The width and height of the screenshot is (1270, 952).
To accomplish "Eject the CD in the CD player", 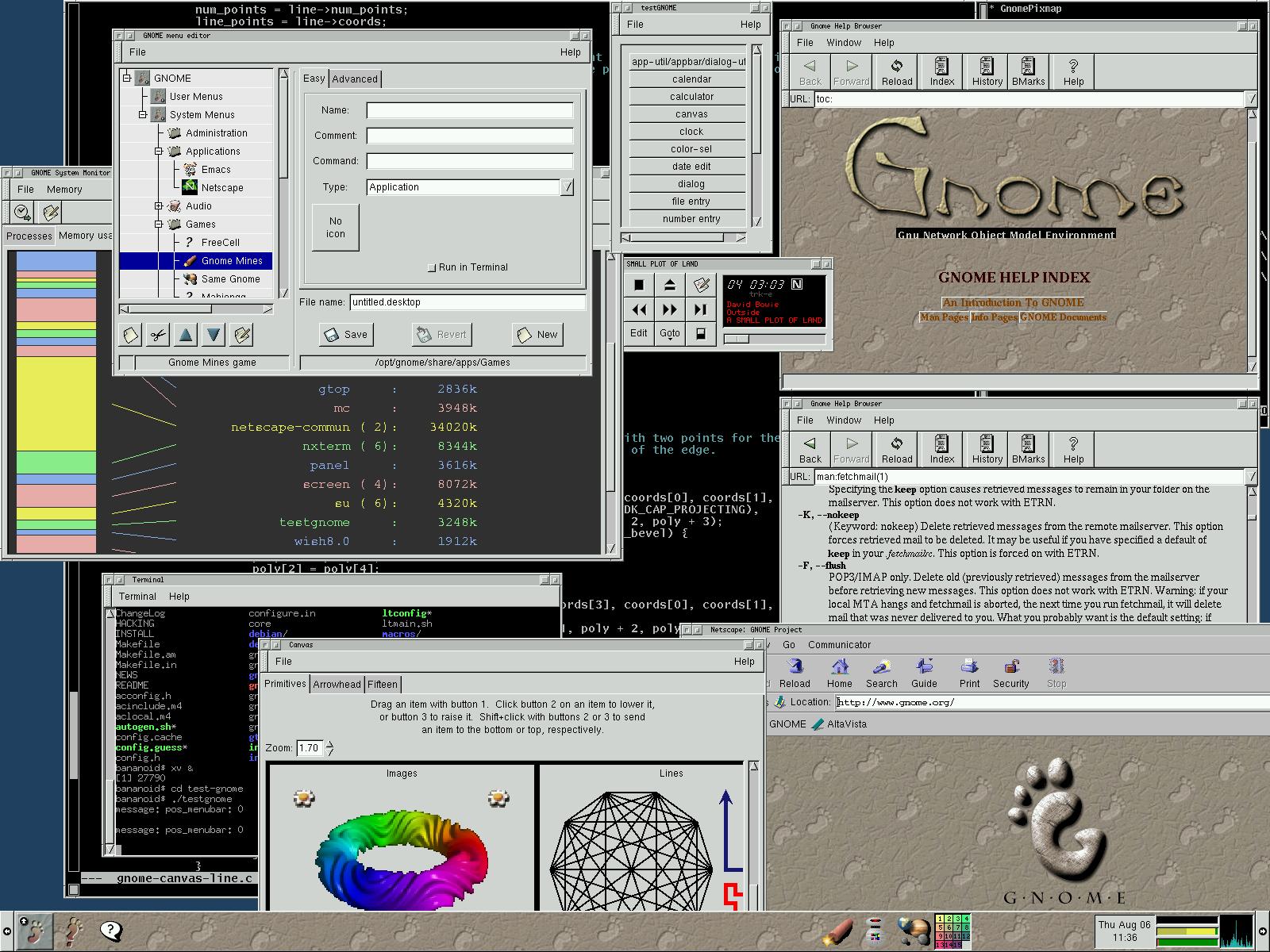I will (x=670, y=285).
